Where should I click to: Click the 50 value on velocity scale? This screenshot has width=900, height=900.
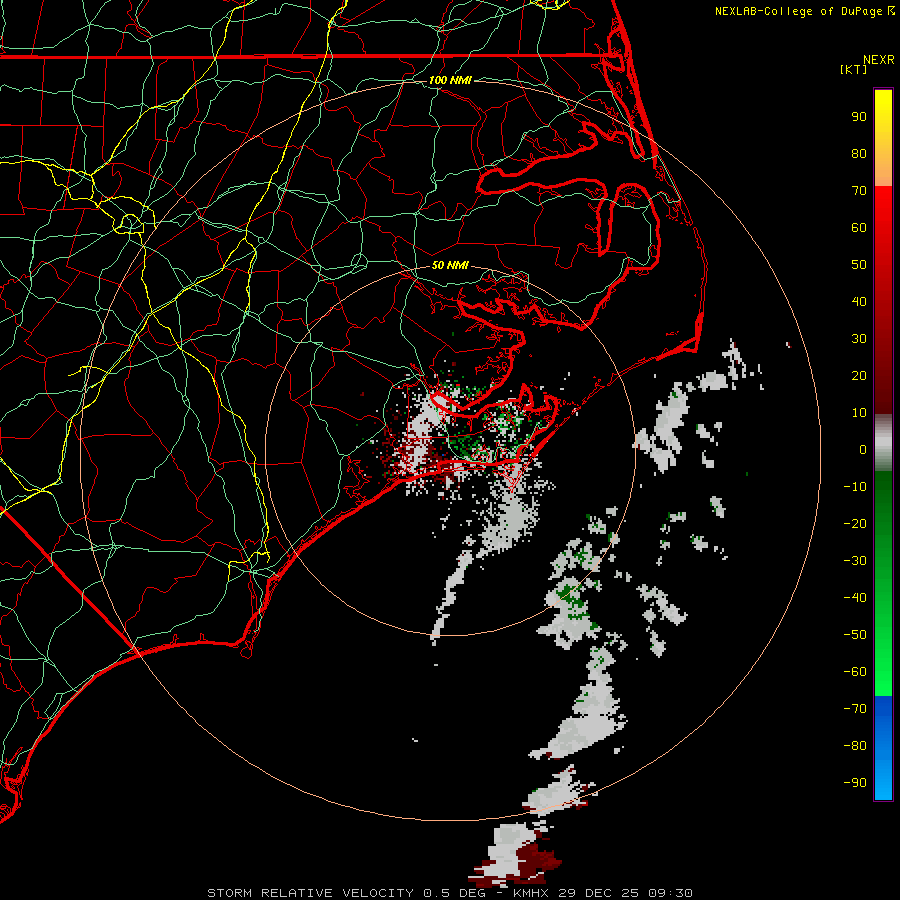pos(859,265)
